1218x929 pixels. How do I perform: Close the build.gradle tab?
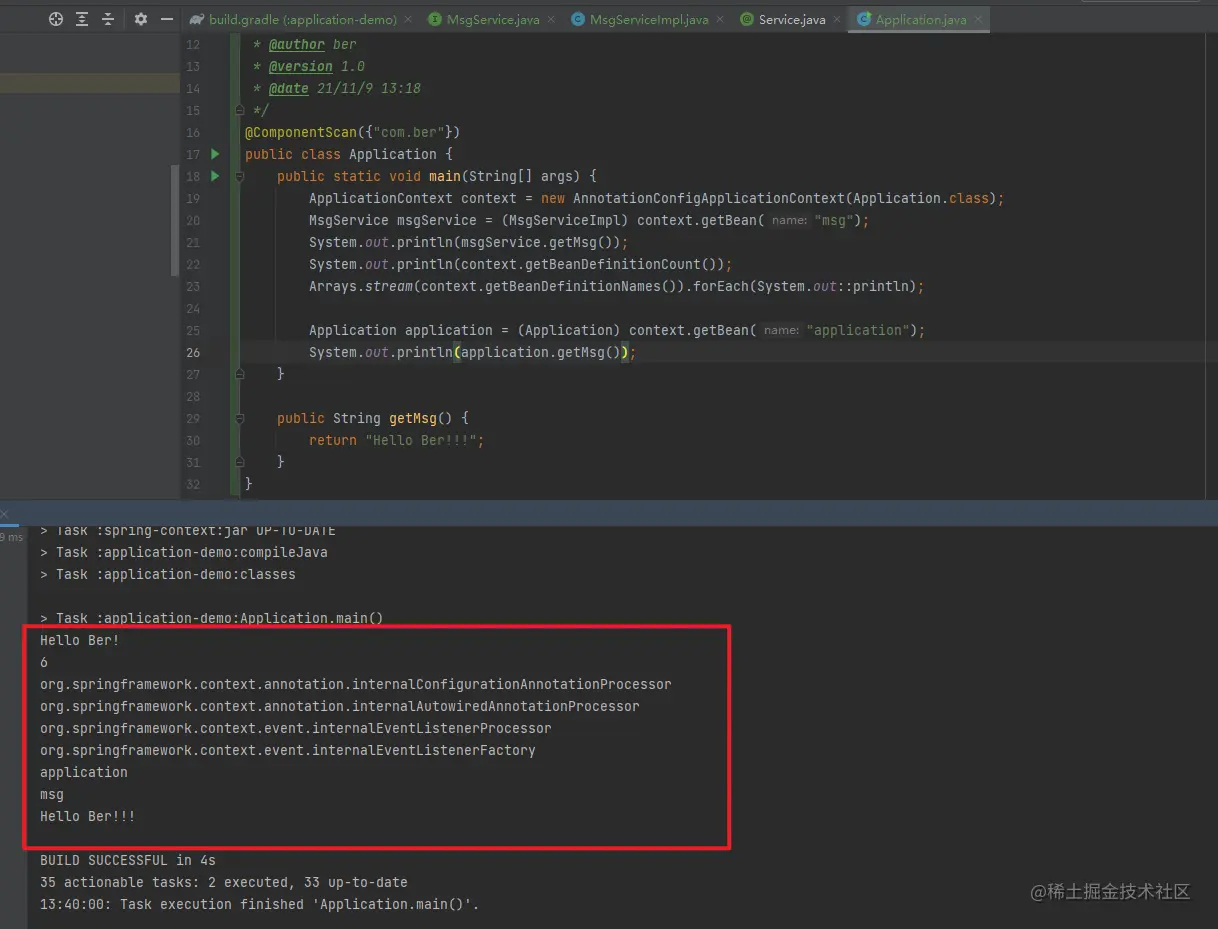click(409, 19)
